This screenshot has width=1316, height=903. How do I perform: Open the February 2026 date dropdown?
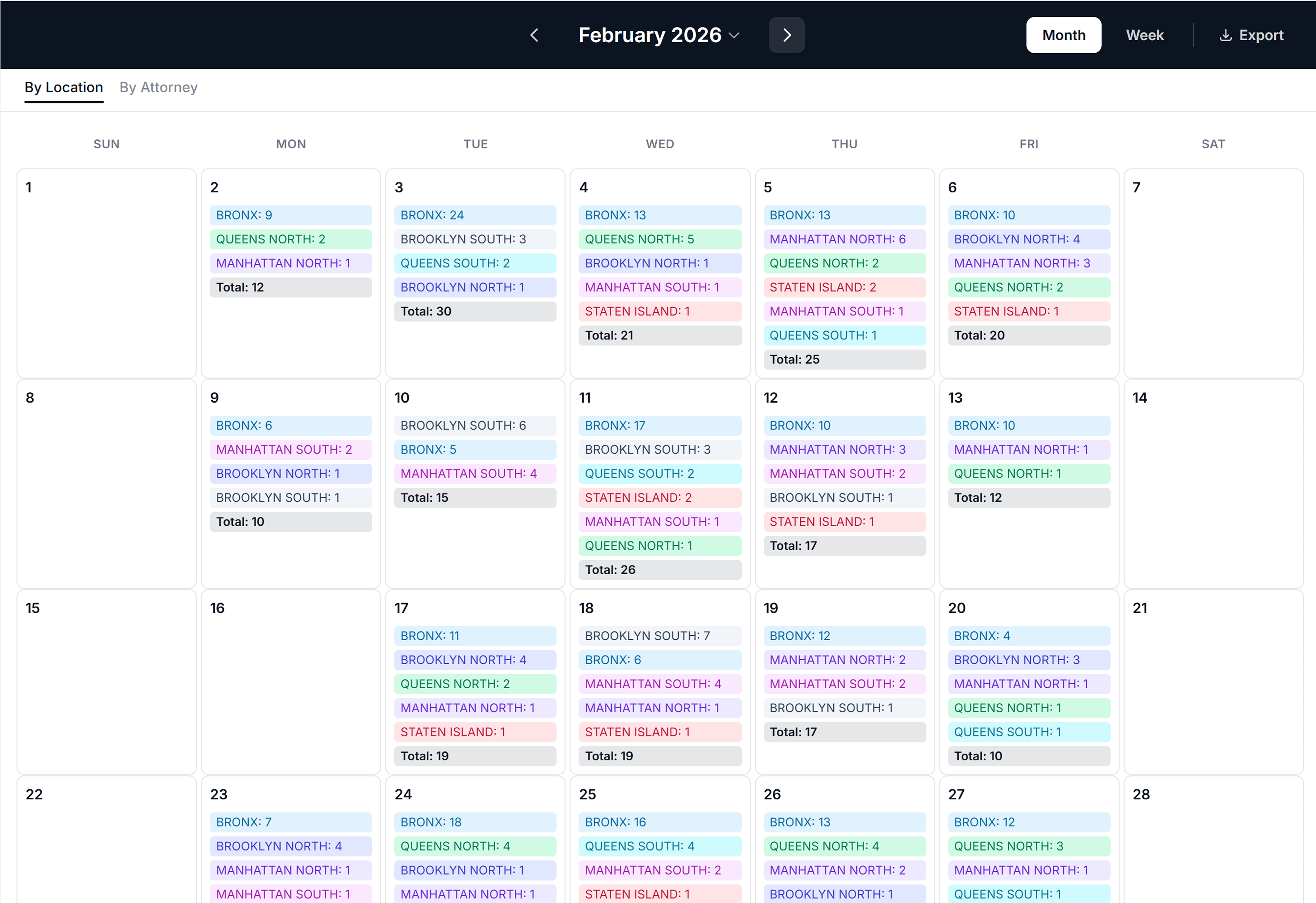pos(734,35)
